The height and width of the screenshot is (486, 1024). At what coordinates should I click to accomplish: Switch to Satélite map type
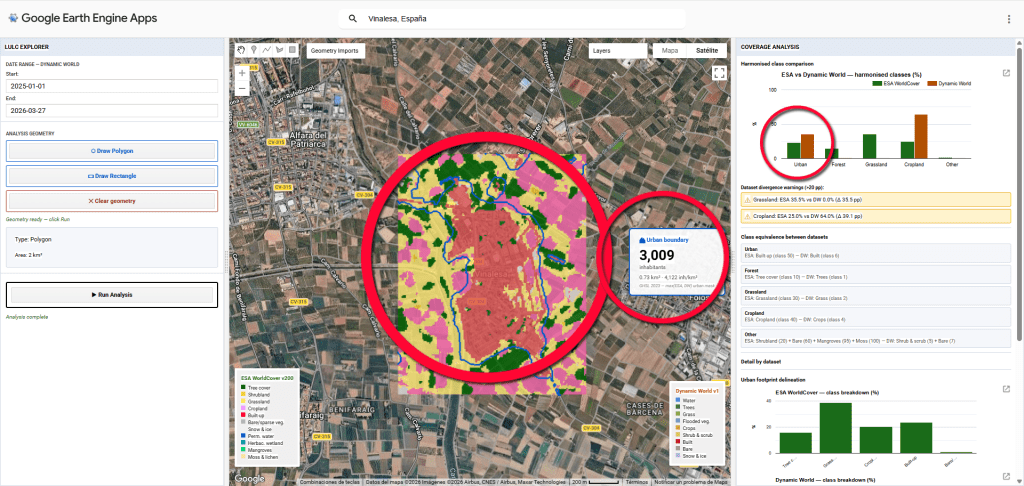[706, 49]
